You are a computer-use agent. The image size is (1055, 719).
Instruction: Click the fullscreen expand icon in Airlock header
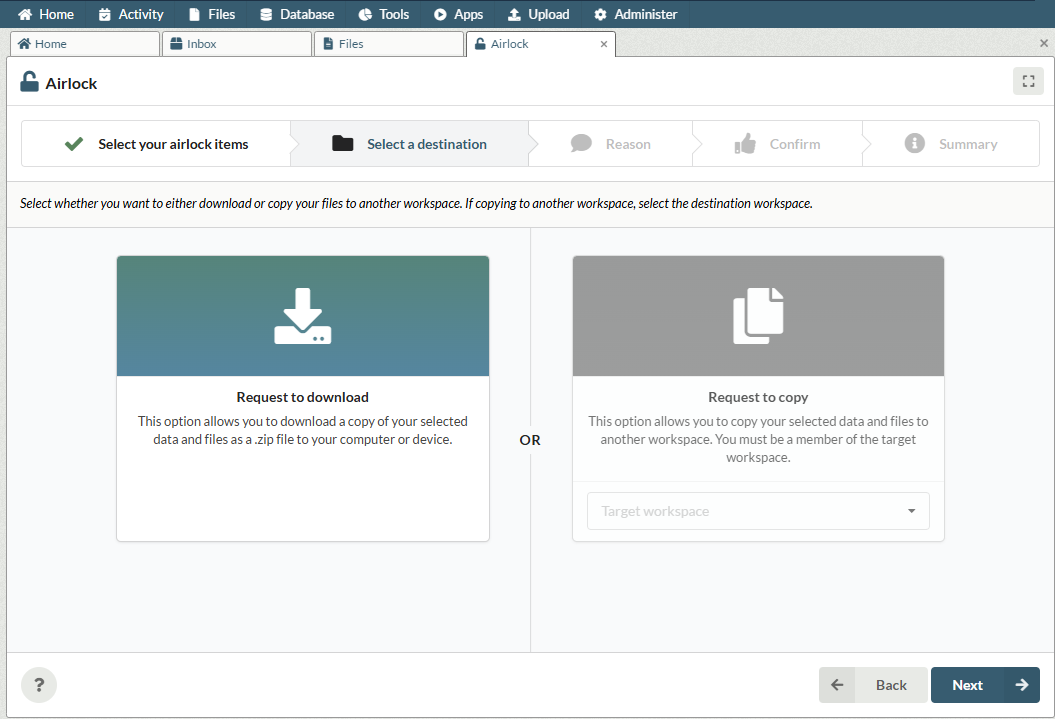[x=1028, y=82]
